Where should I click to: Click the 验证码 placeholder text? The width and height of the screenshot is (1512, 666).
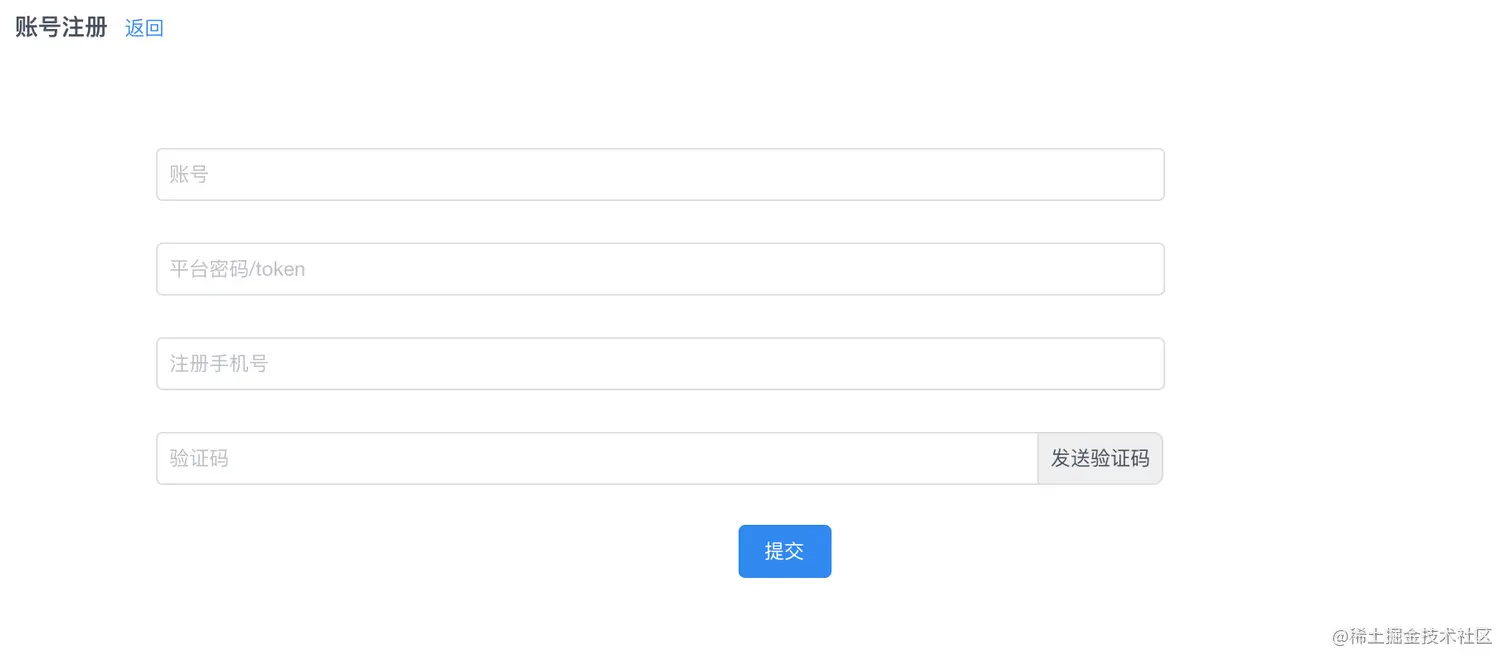coord(199,458)
